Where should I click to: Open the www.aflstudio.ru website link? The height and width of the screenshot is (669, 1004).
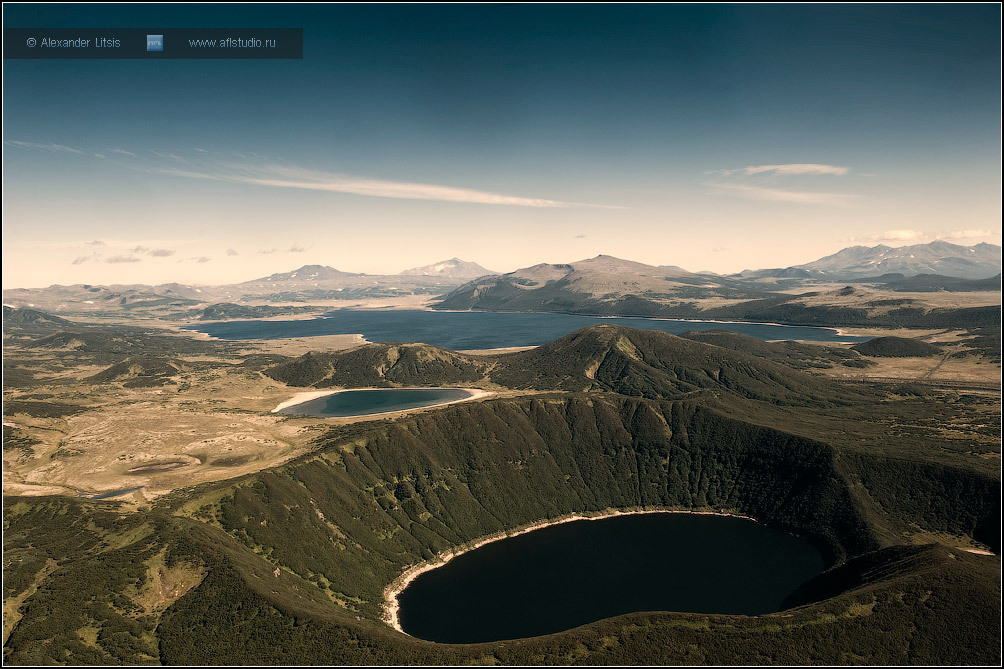tap(232, 43)
